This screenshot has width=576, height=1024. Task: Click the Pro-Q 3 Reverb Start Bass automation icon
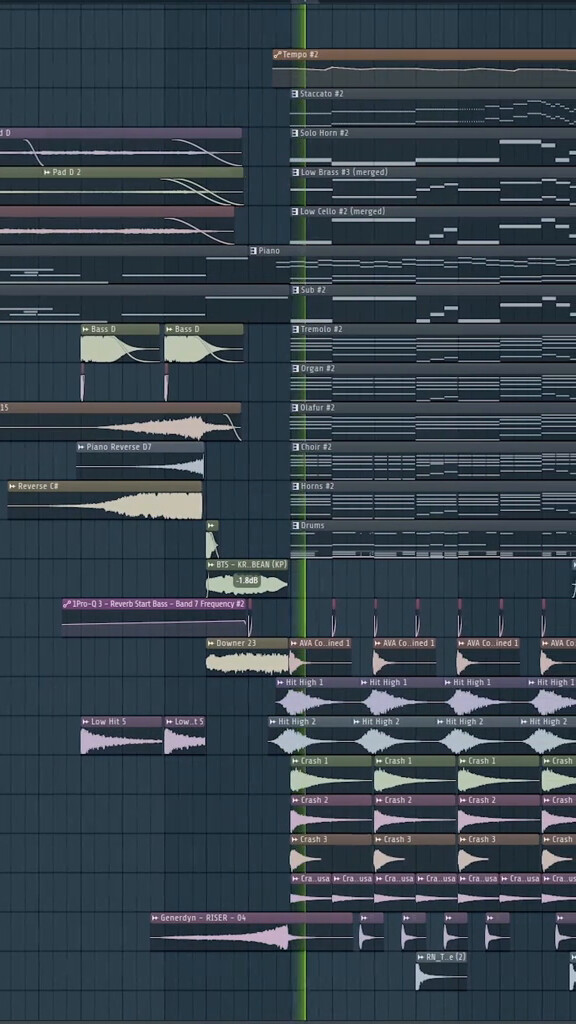click(x=67, y=604)
